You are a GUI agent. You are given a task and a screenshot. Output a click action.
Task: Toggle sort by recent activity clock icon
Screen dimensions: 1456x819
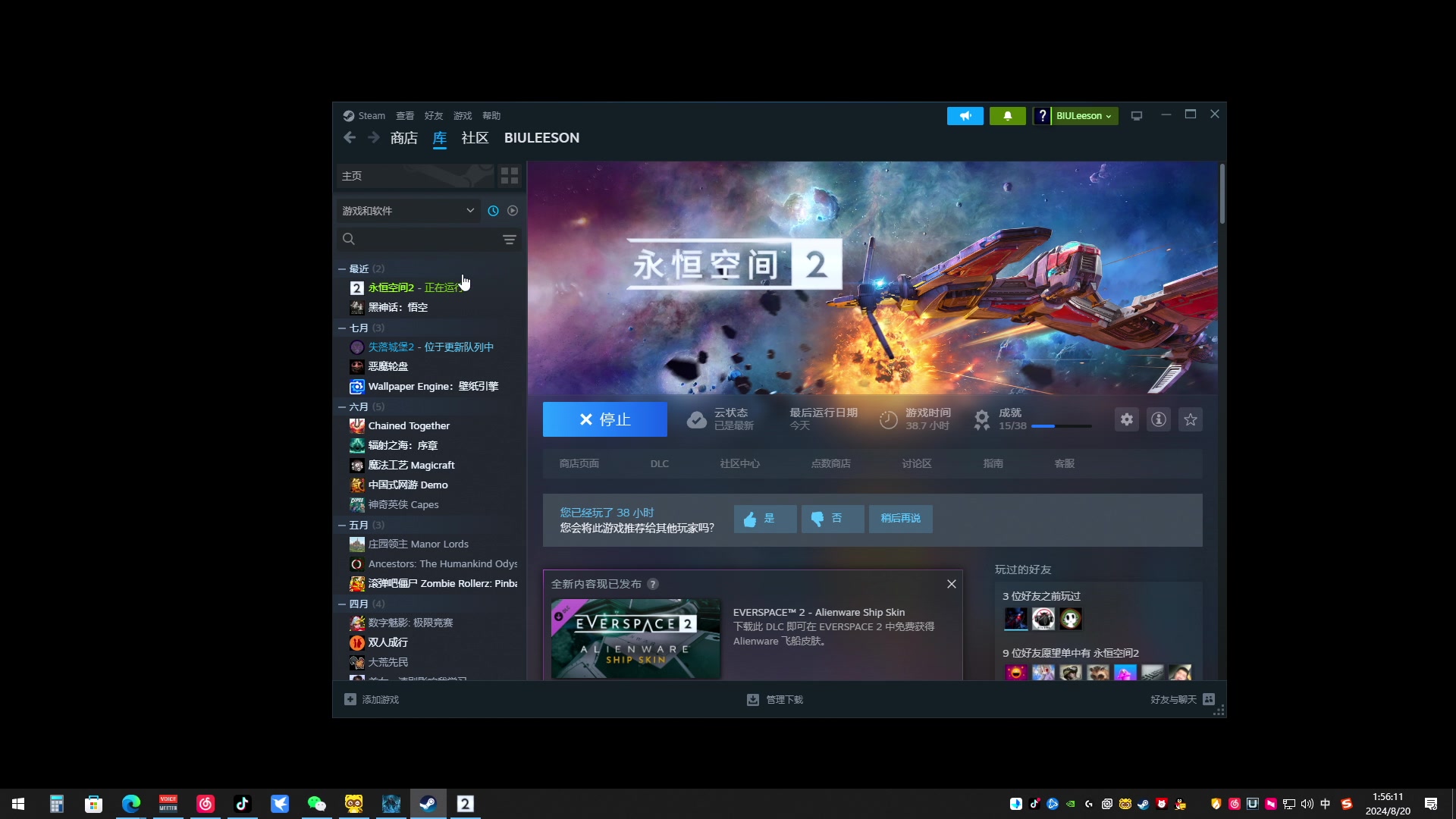coord(493,211)
